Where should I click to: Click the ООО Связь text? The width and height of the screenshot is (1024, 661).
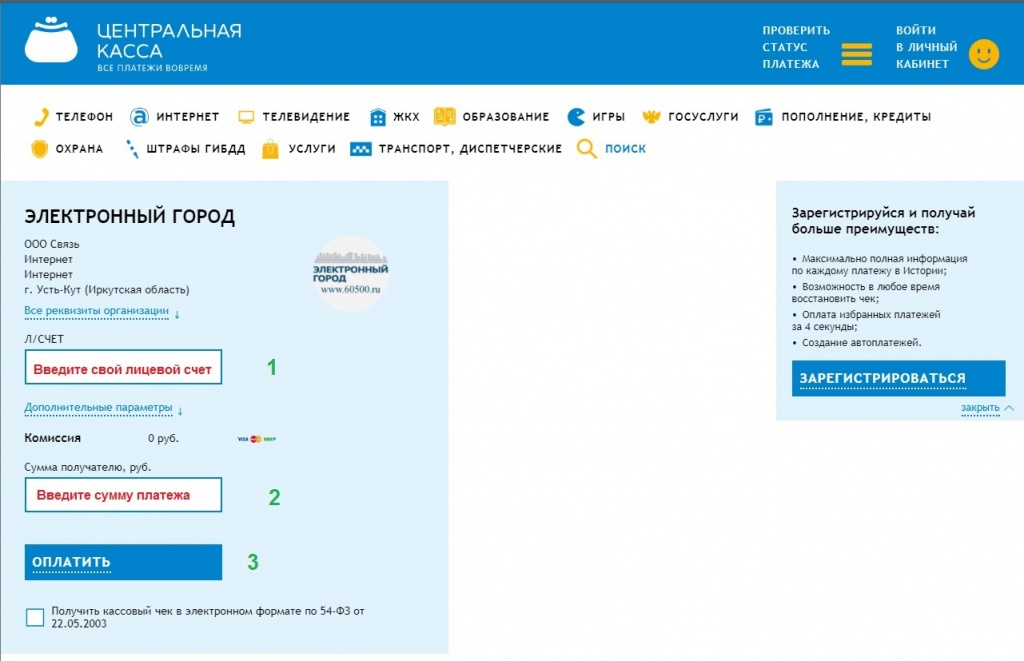(x=52, y=244)
